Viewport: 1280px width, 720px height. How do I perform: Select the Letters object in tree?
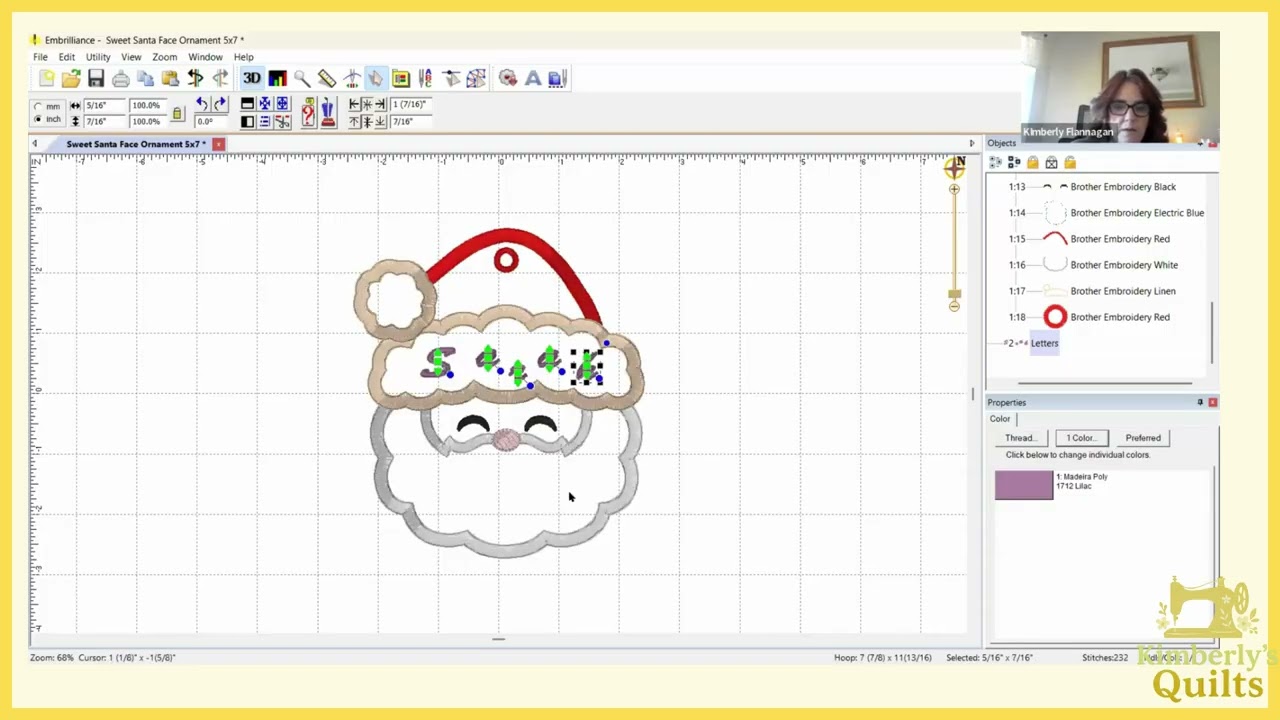[1044, 343]
